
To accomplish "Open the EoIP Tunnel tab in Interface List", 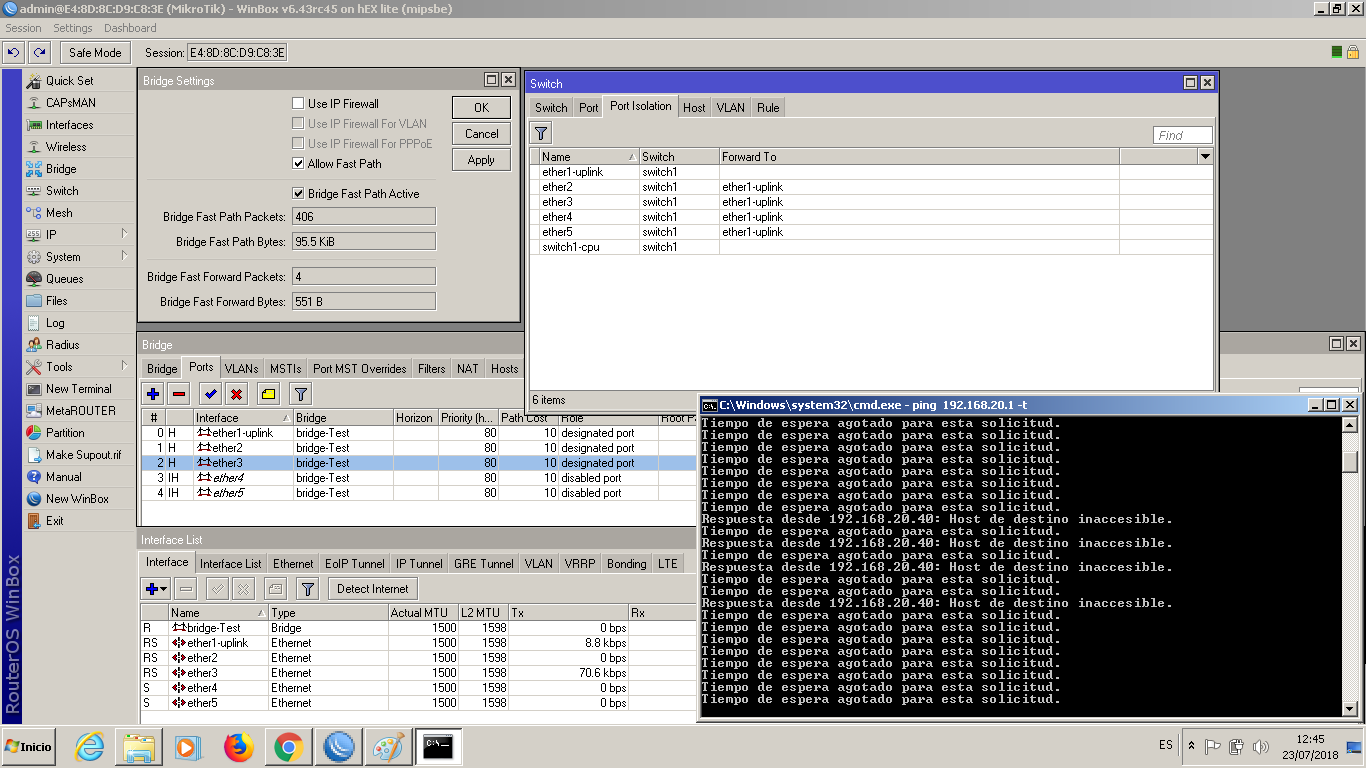I will point(355,564).
